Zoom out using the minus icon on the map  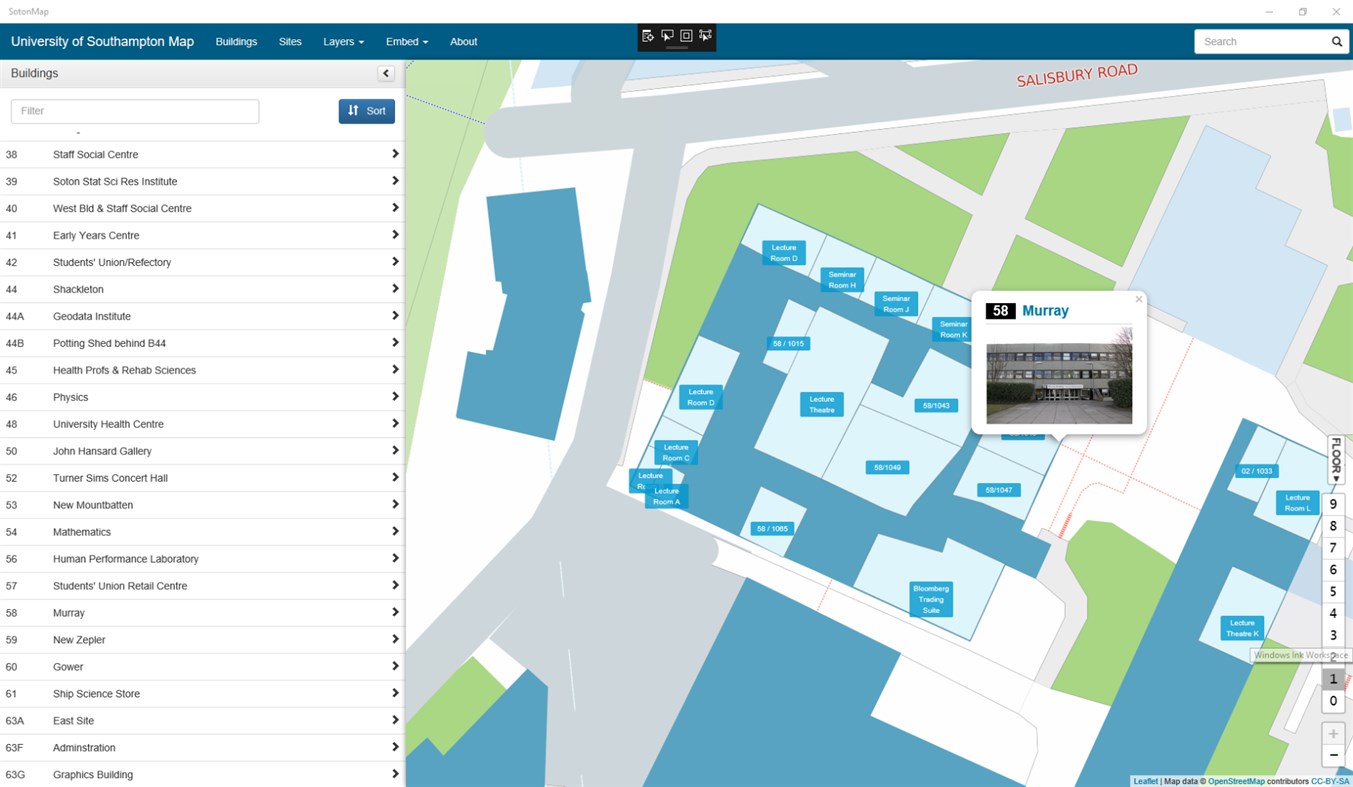click(1333, 756)
